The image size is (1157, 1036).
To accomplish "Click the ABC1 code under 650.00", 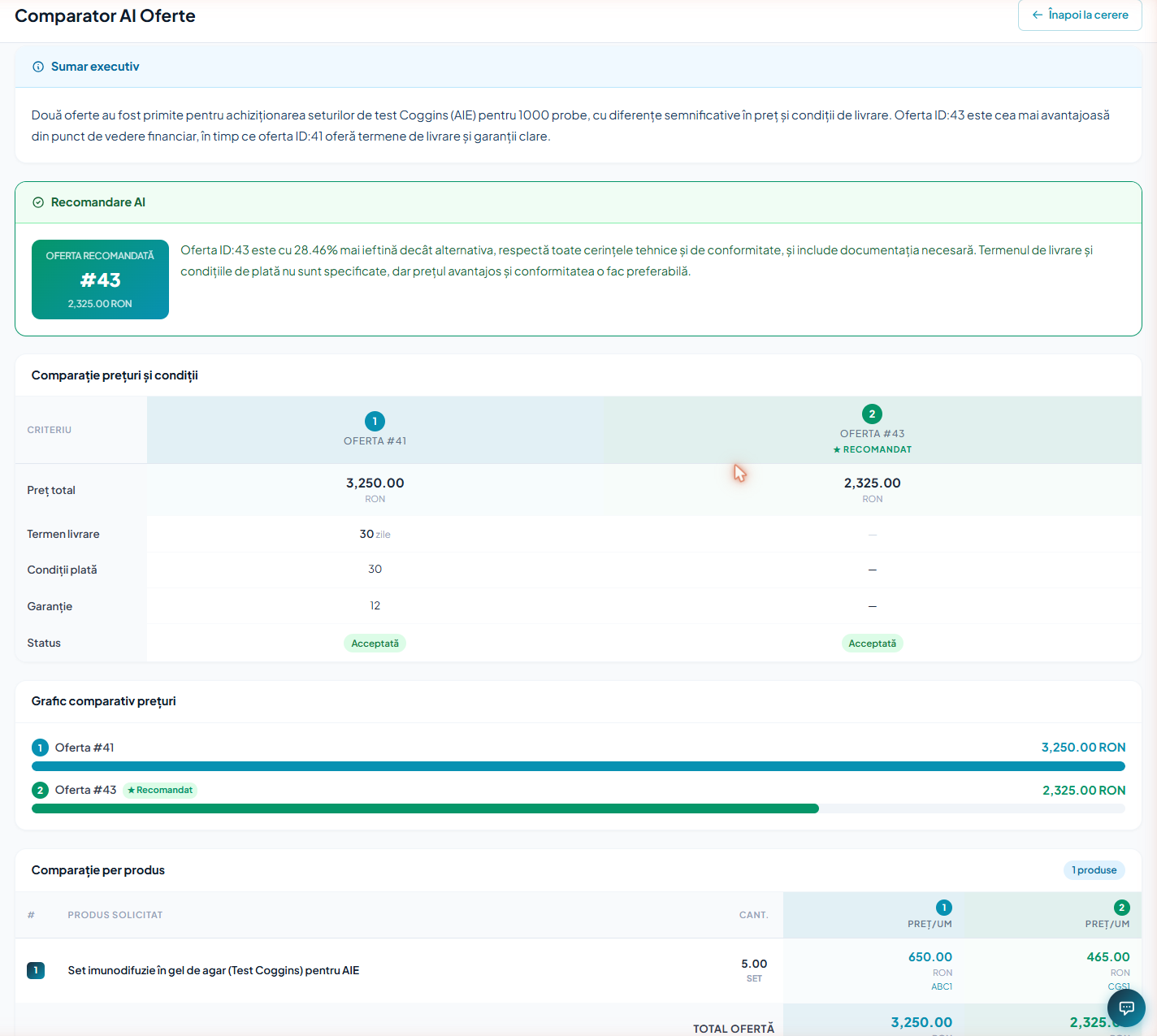I will [942, 986].
